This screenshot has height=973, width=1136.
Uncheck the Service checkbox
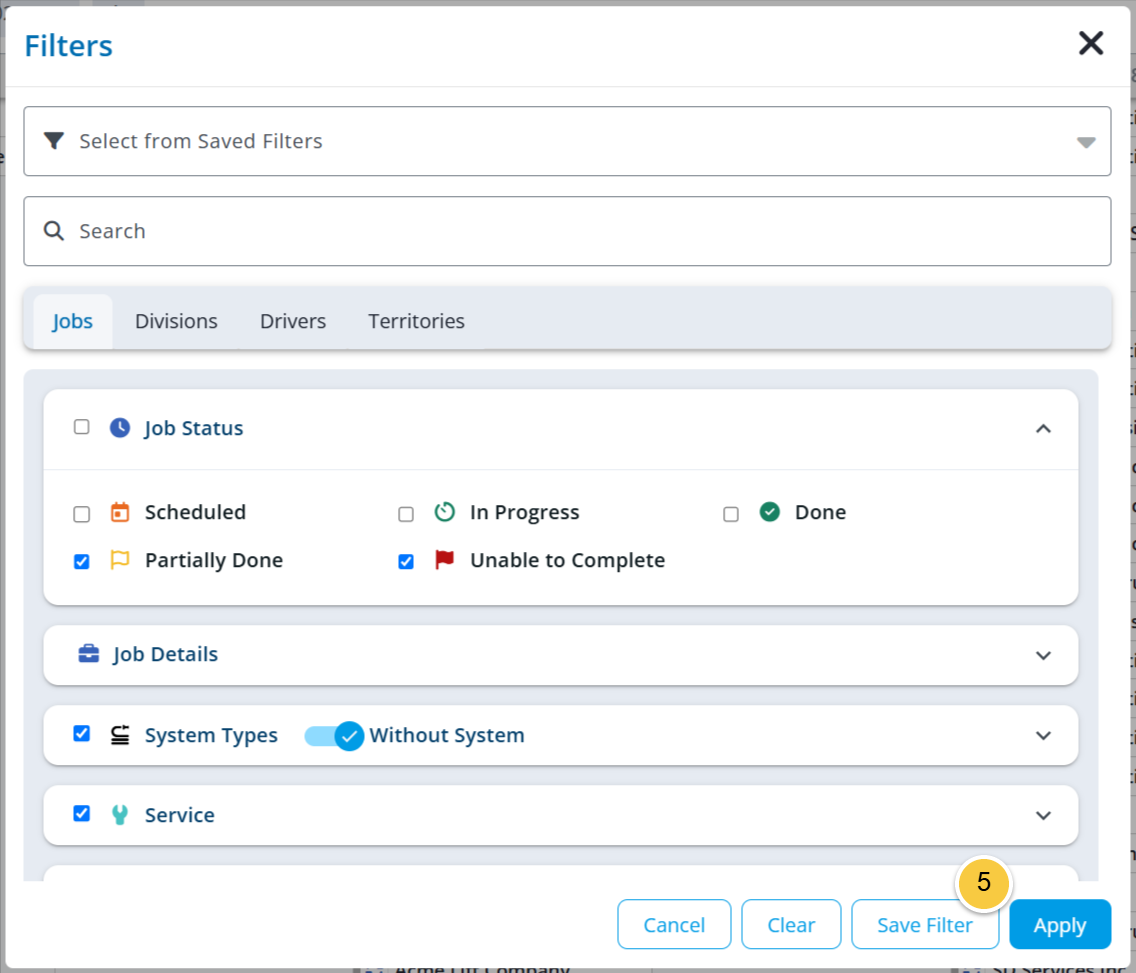pos(82,814)
